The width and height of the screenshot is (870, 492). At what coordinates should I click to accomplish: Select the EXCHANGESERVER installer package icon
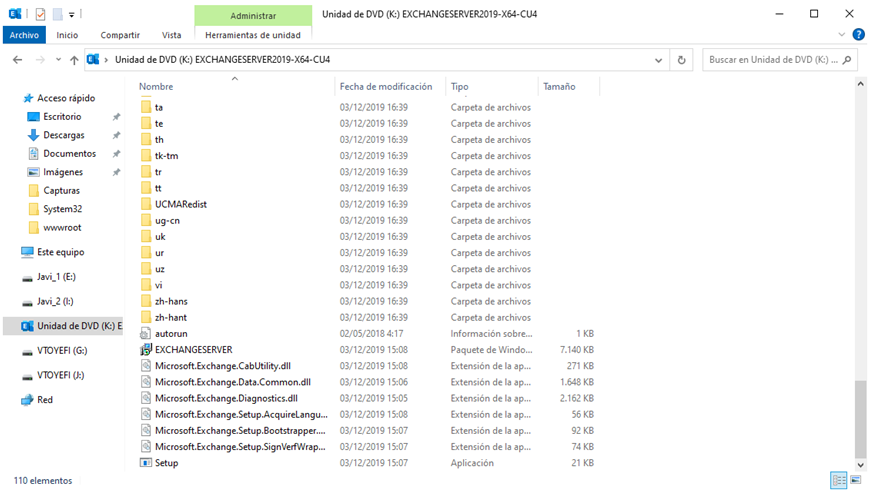click(x=145, y=349)
